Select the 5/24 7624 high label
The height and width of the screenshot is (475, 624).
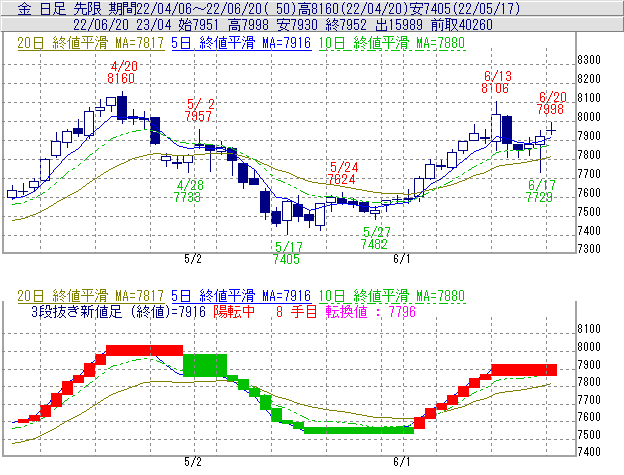click(x=342, y=173)
